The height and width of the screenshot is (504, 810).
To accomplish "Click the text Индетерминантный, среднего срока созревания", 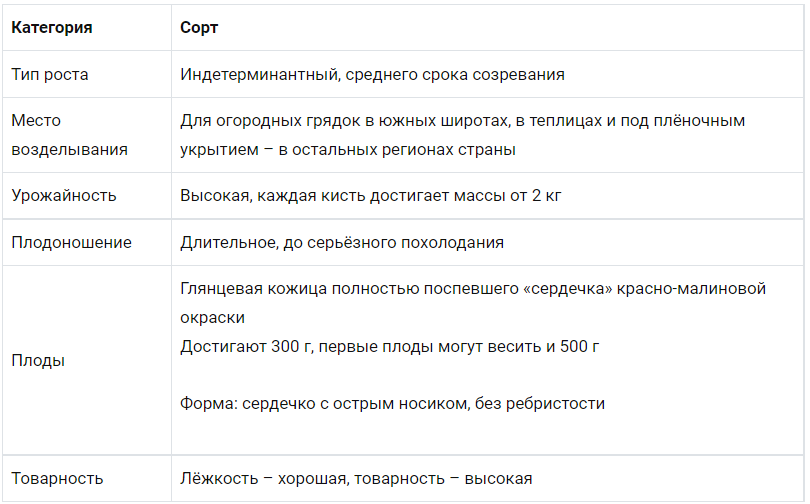I will [372, 74].
